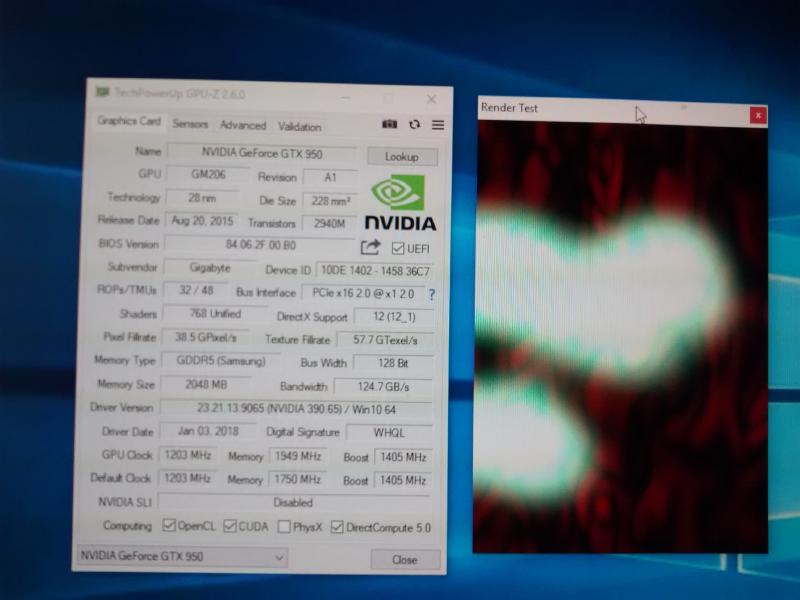This screenshot has height=600, width=800.
Task: Click the Render Test title bar
Action: pyautogui.click(x=614, y=110)
